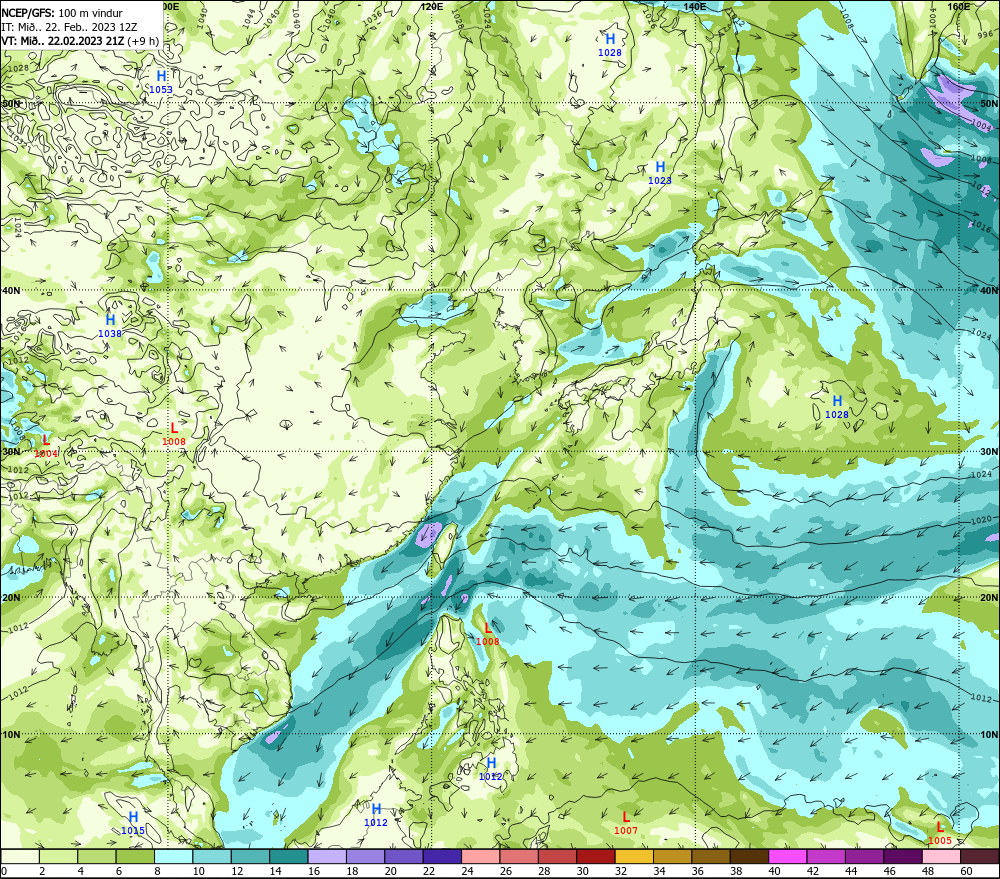Click the H 1028 marker east of Japan

837,406
